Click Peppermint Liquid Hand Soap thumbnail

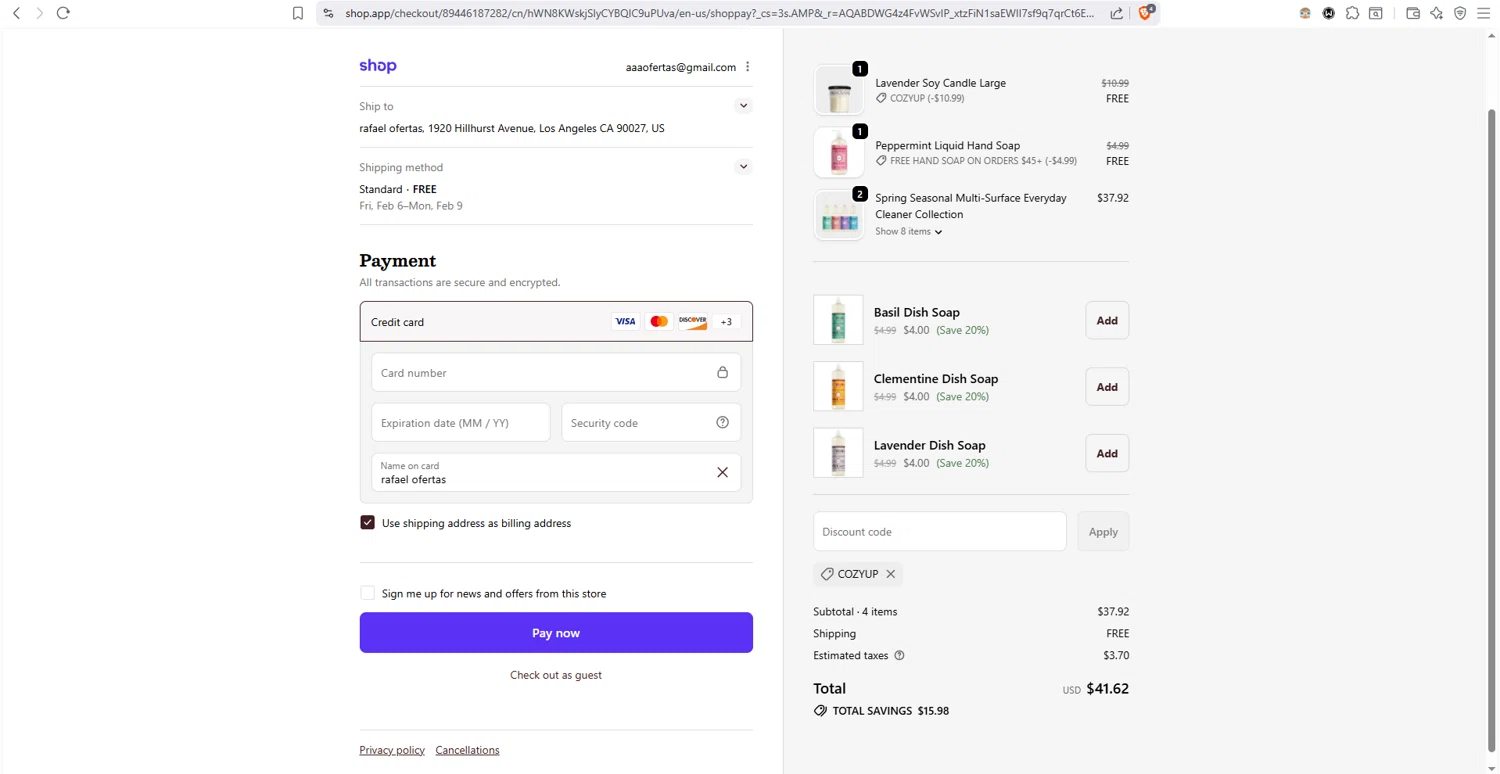pyautogui.click(x=838, y=153)
